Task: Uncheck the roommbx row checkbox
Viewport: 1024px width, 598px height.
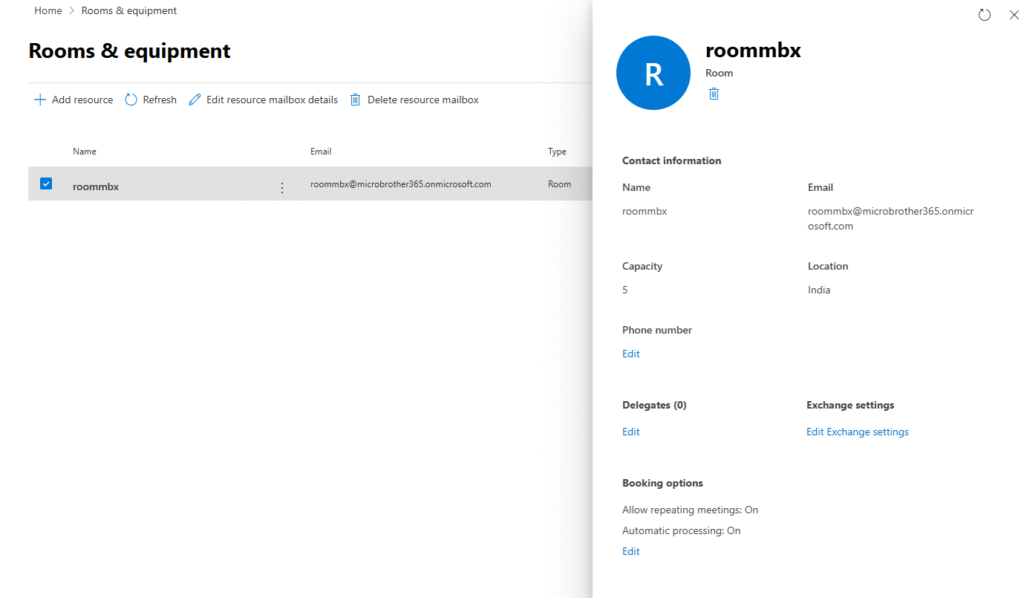Action: (x=46, y=184)
